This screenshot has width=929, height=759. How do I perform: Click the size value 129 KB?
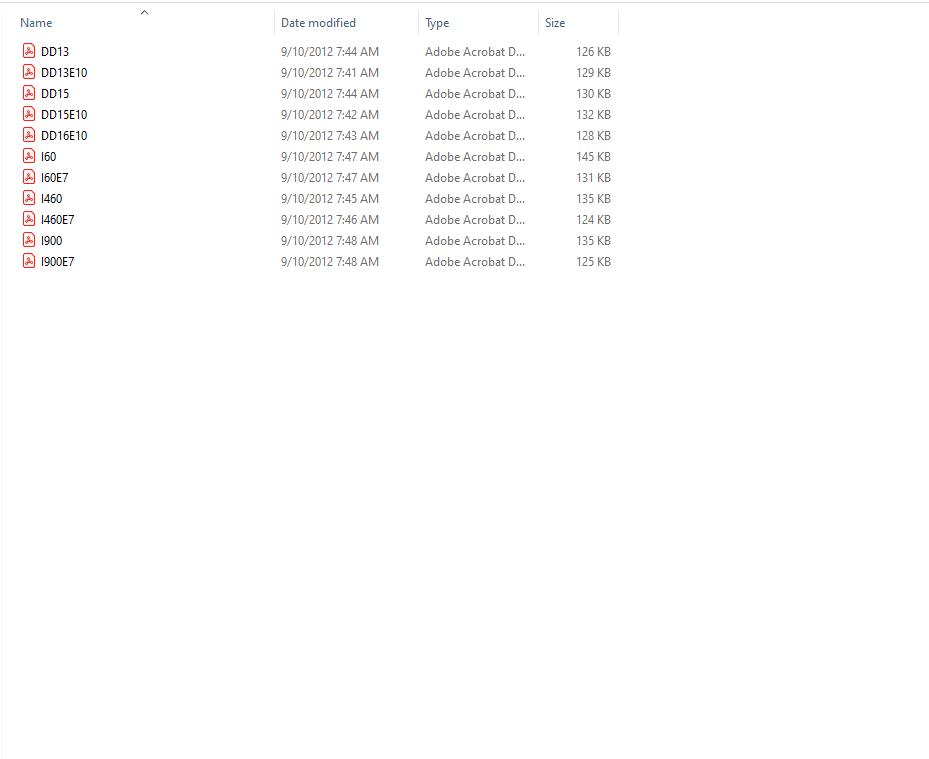click(593, 73)
